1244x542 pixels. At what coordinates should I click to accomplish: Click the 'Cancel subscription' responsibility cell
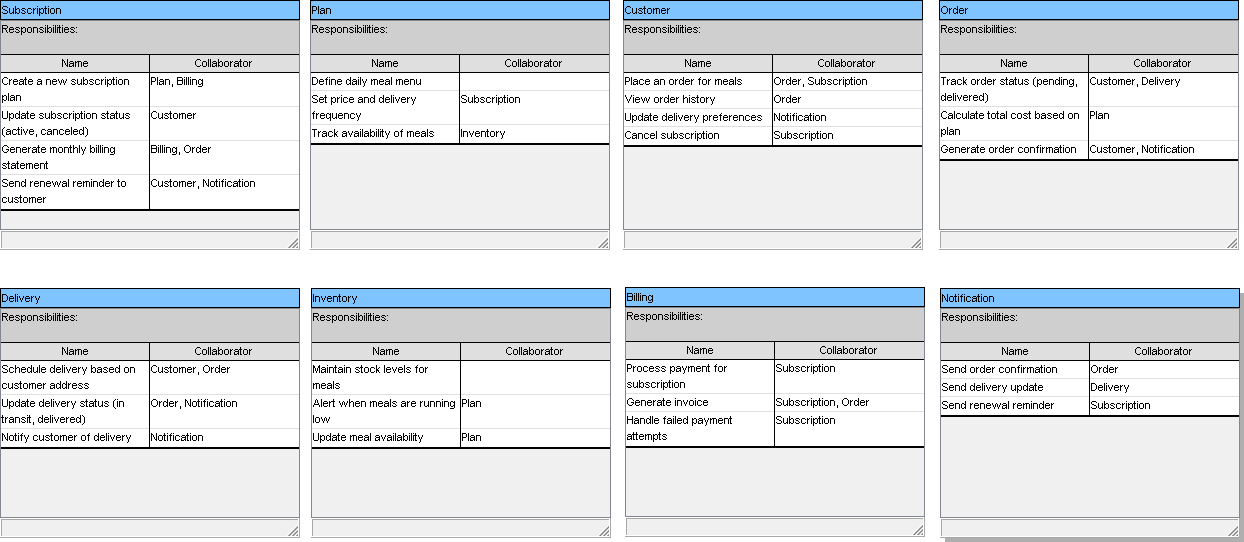(x=698, y=135)
